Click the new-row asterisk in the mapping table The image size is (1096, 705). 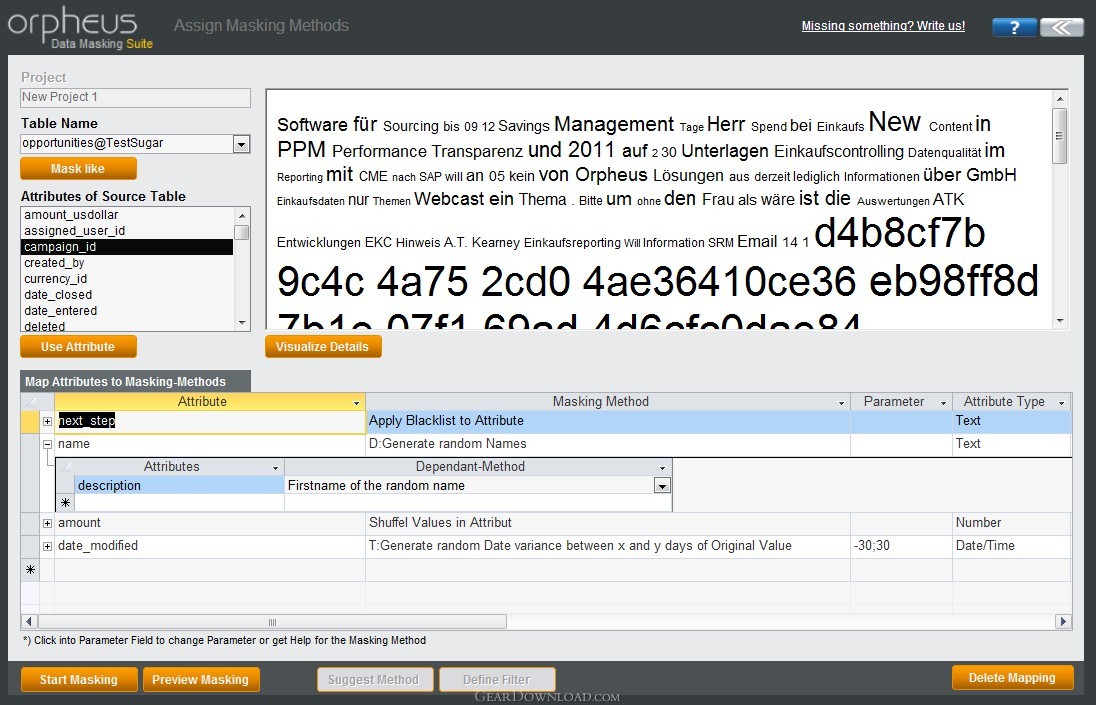[30, 570]
